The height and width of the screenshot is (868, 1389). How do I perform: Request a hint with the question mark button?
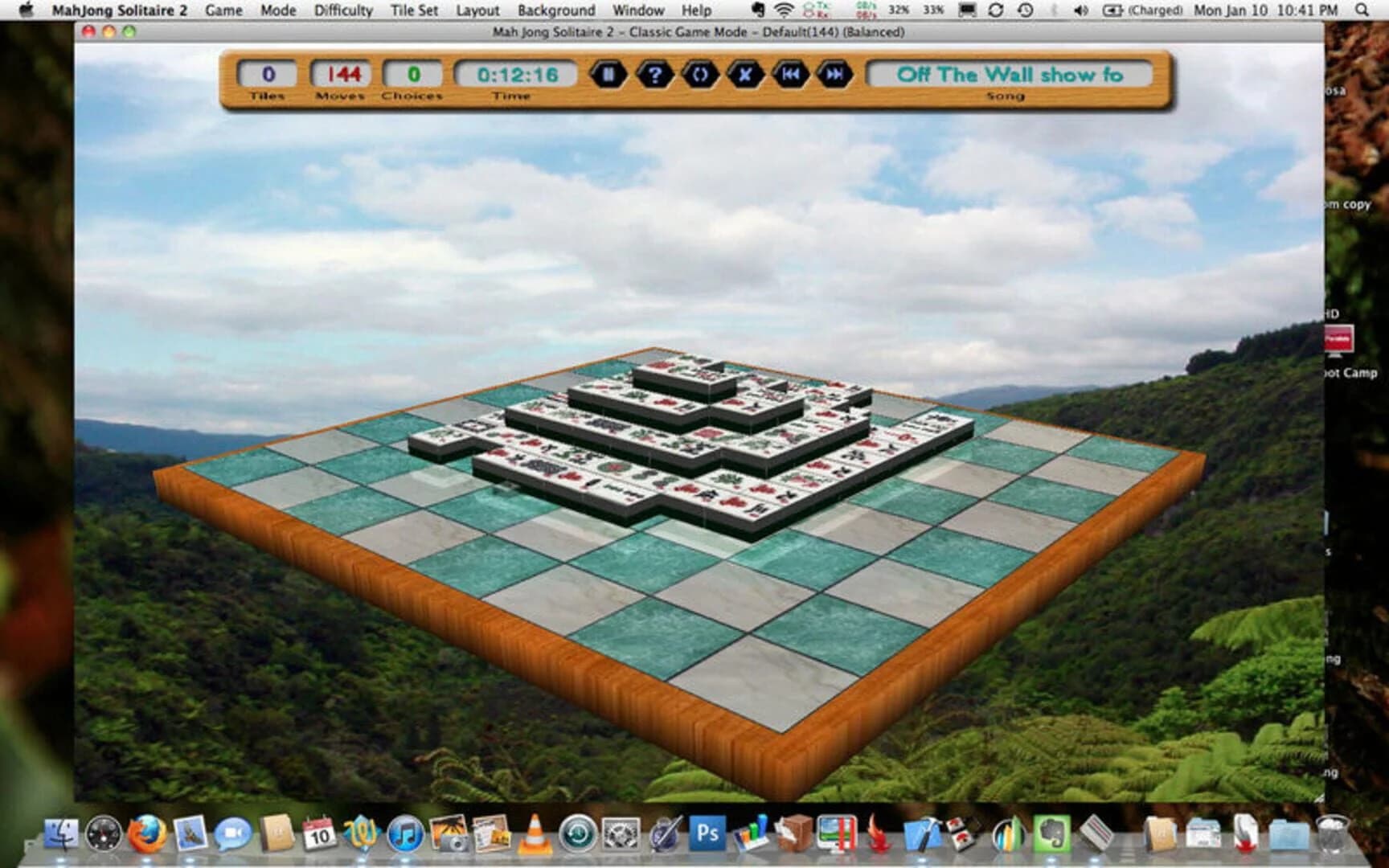[x=657, y=76]
